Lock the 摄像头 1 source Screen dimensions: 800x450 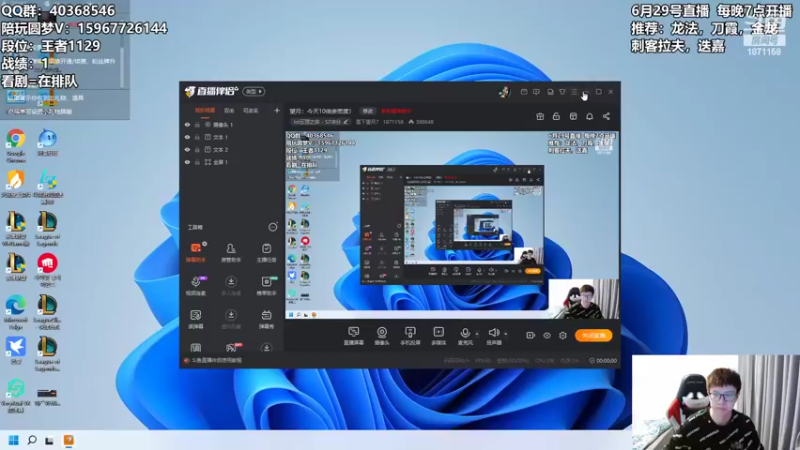197,124
